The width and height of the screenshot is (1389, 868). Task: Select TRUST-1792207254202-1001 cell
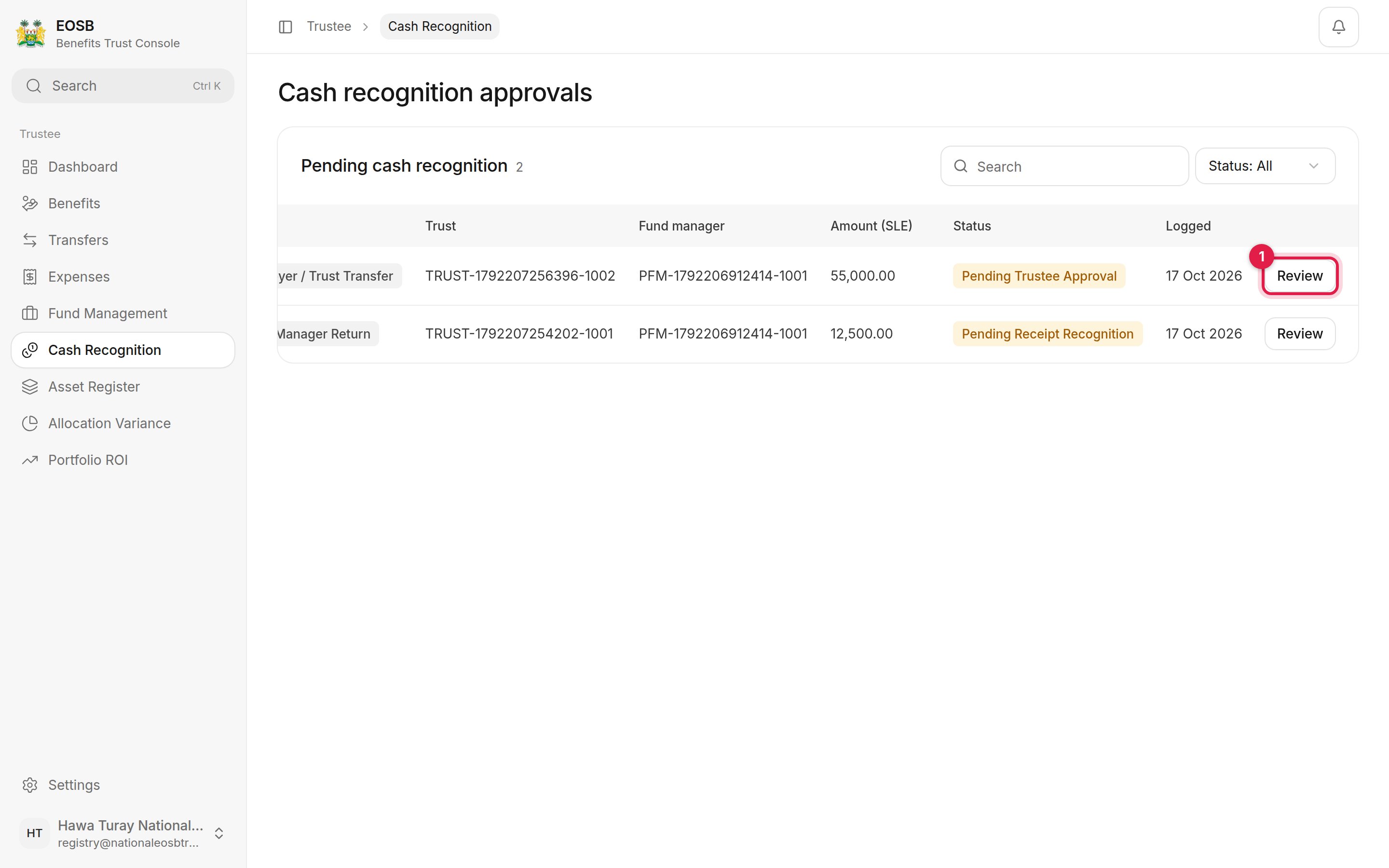pyautogui.click(x=519, y=334)
